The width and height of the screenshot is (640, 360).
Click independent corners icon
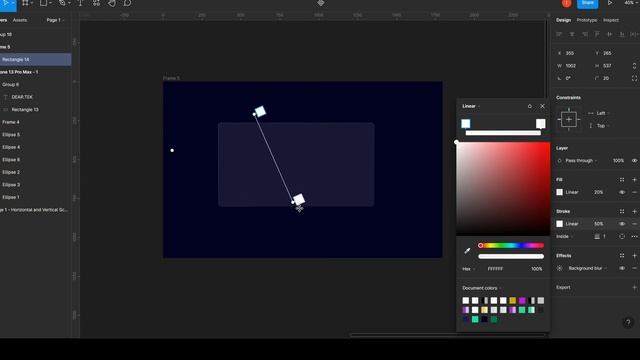634,78
